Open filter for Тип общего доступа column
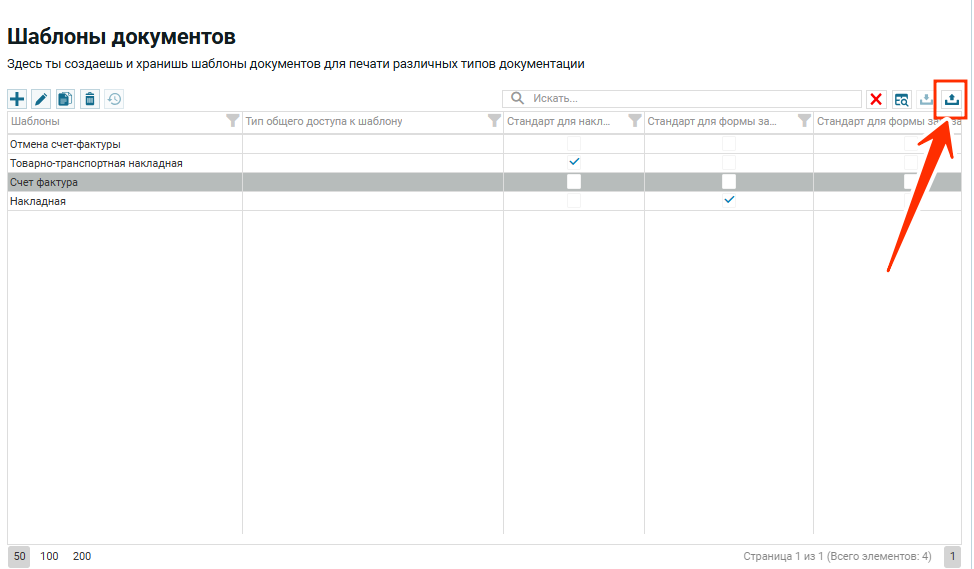 click(x=493, y=121)
